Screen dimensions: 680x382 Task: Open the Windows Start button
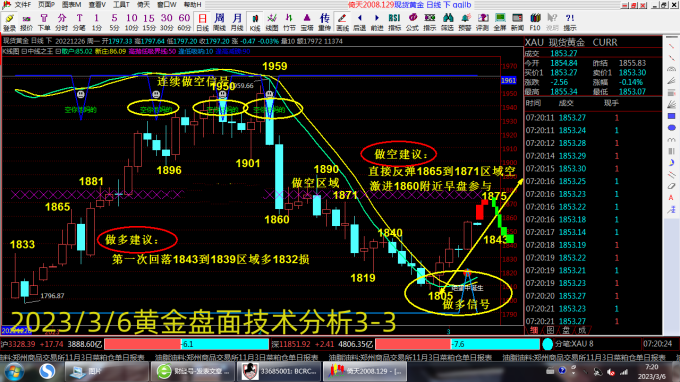14,372
